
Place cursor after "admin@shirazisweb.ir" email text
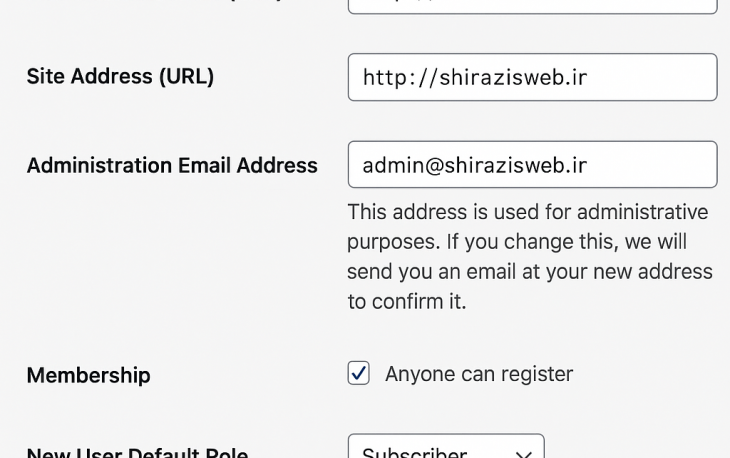(x=588, y=164)
